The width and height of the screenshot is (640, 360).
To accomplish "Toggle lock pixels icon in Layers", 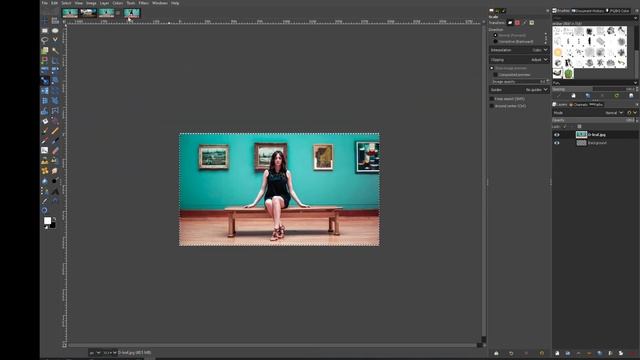I will (565, 127).
